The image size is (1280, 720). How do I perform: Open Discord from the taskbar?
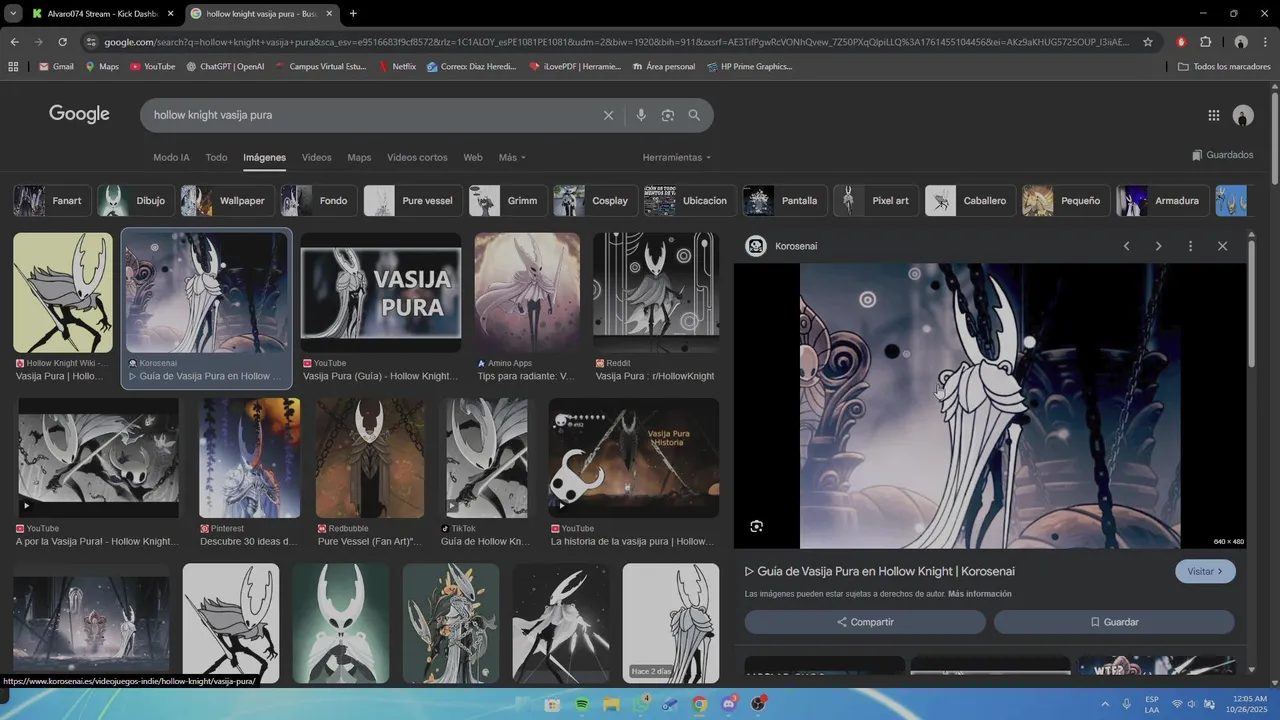coord(729,704)
